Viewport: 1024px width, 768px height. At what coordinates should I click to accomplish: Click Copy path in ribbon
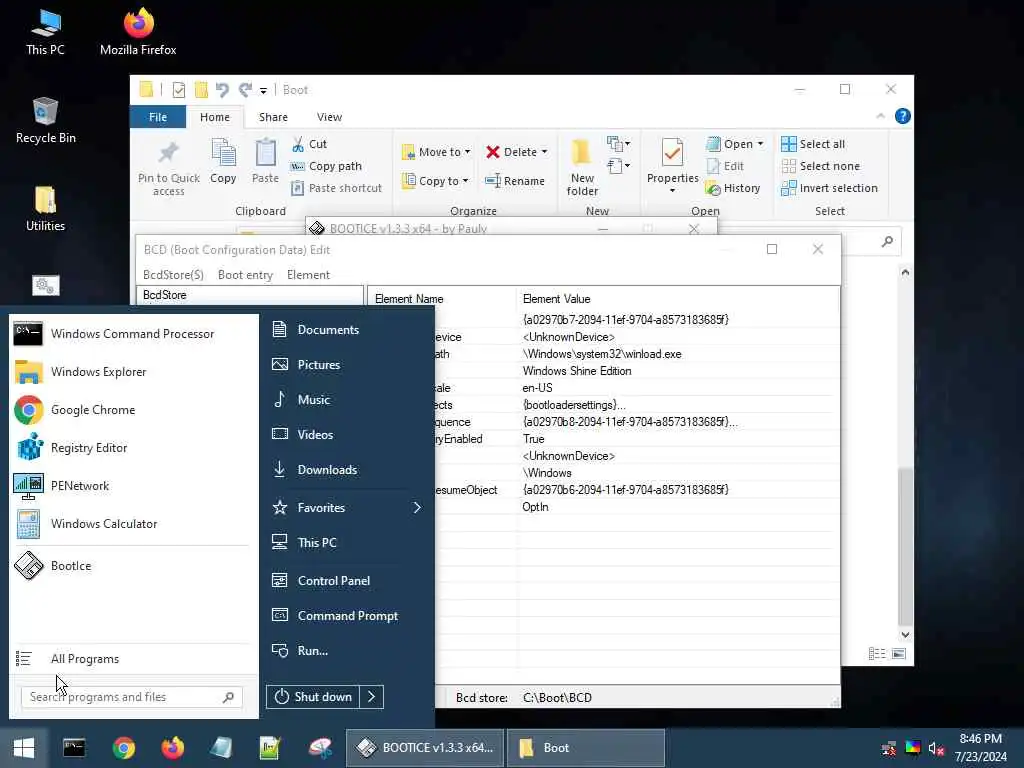tap(326, 166)
